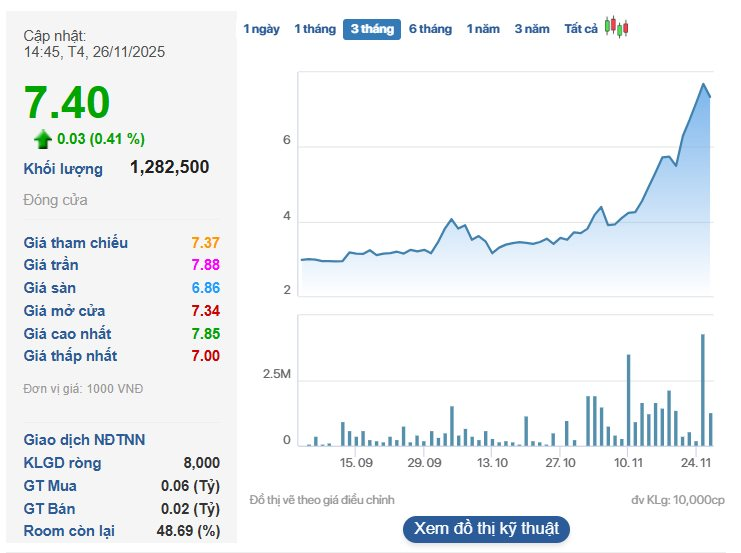The image size is (741, 553).
Task: Click the 15.09 date axis label
Action: click(356, 463)
